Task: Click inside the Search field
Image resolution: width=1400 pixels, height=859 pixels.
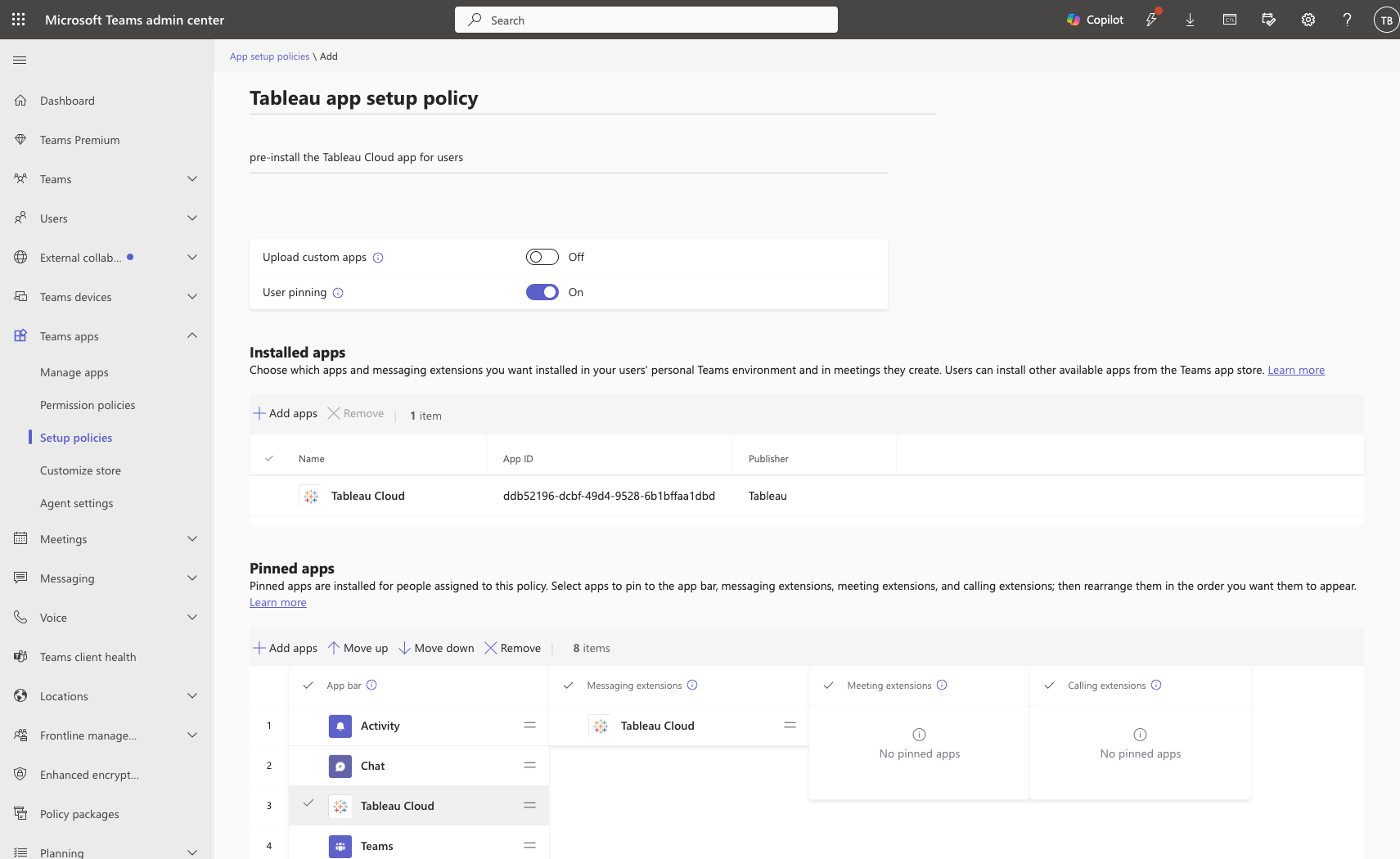Action: [x=646, y=19]
